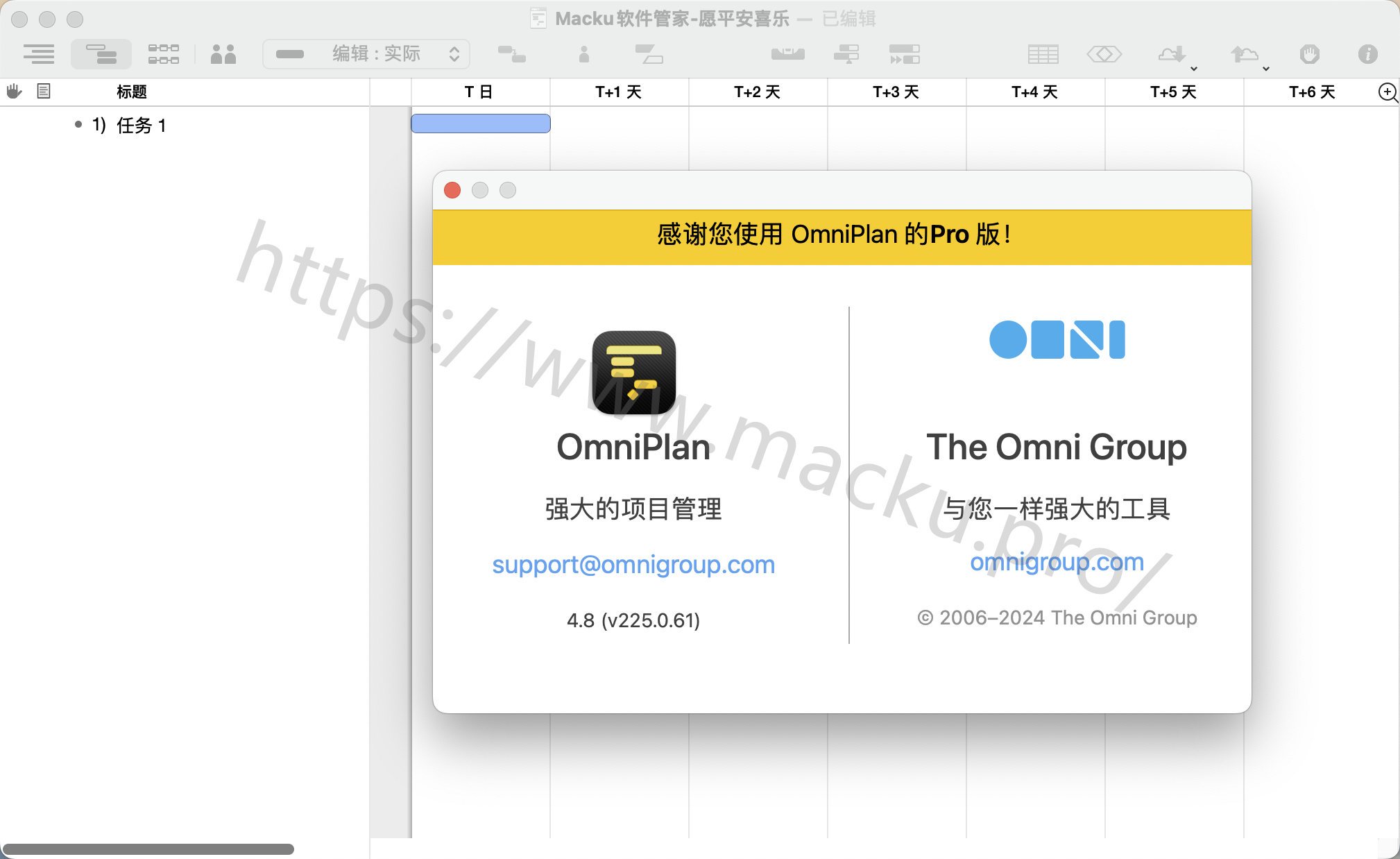Click the zoom magnifier in timeline header
This screenshot has width=1400, height=859.
click(x=1388, y=92)
